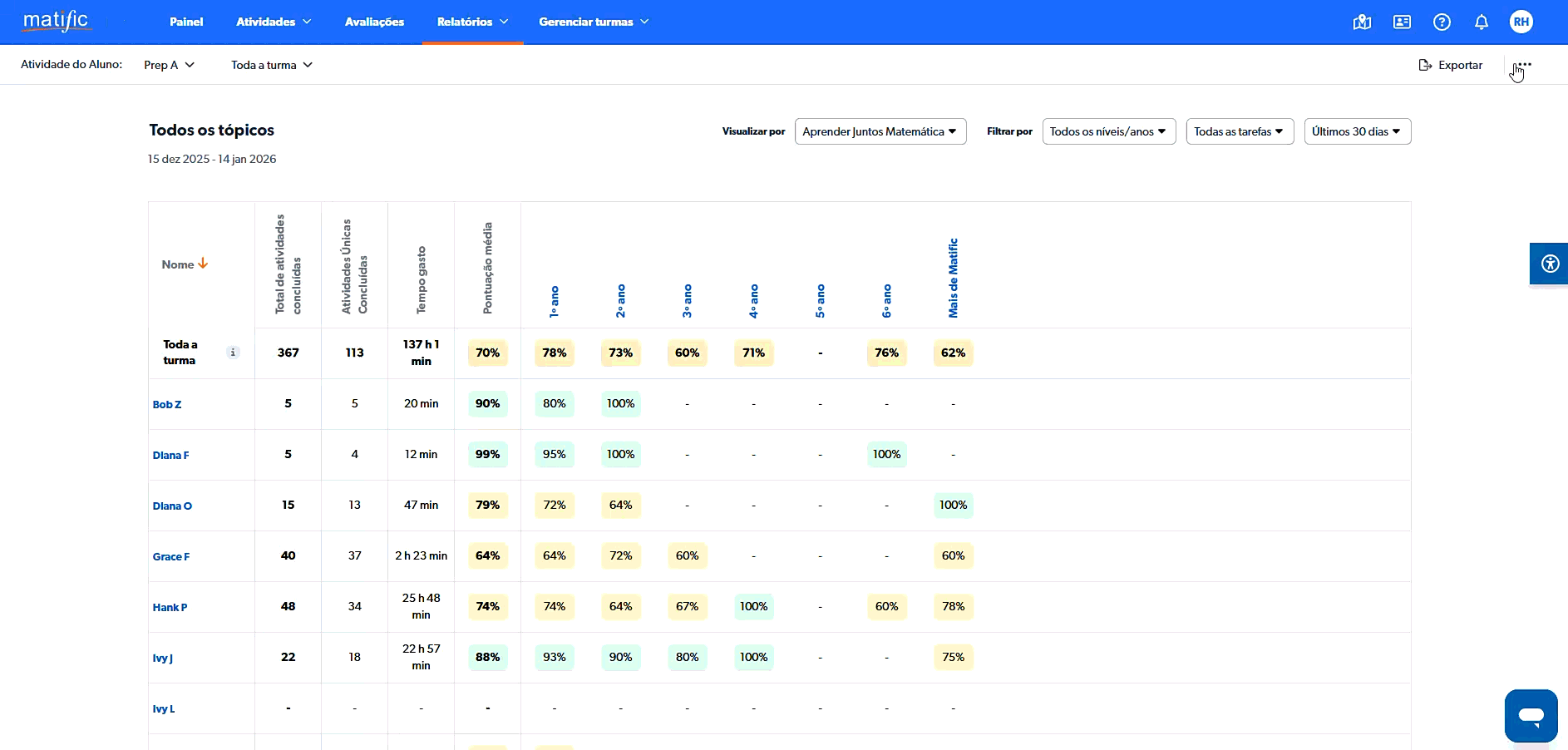Open the help question mark icon
Viewport: 1568px width, 750px height.
[1442, 22]
